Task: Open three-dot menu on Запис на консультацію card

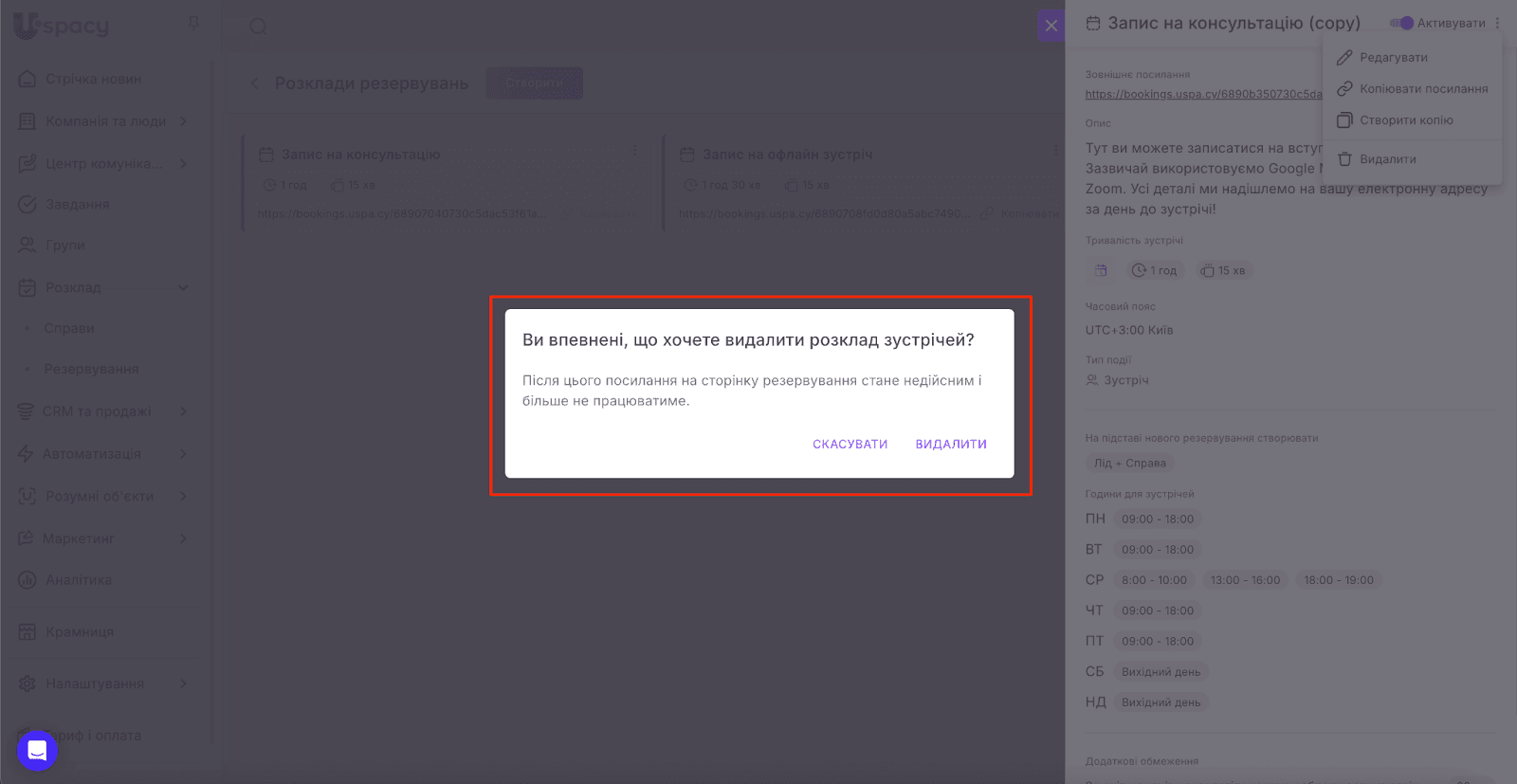Action: tap(634, 151)
